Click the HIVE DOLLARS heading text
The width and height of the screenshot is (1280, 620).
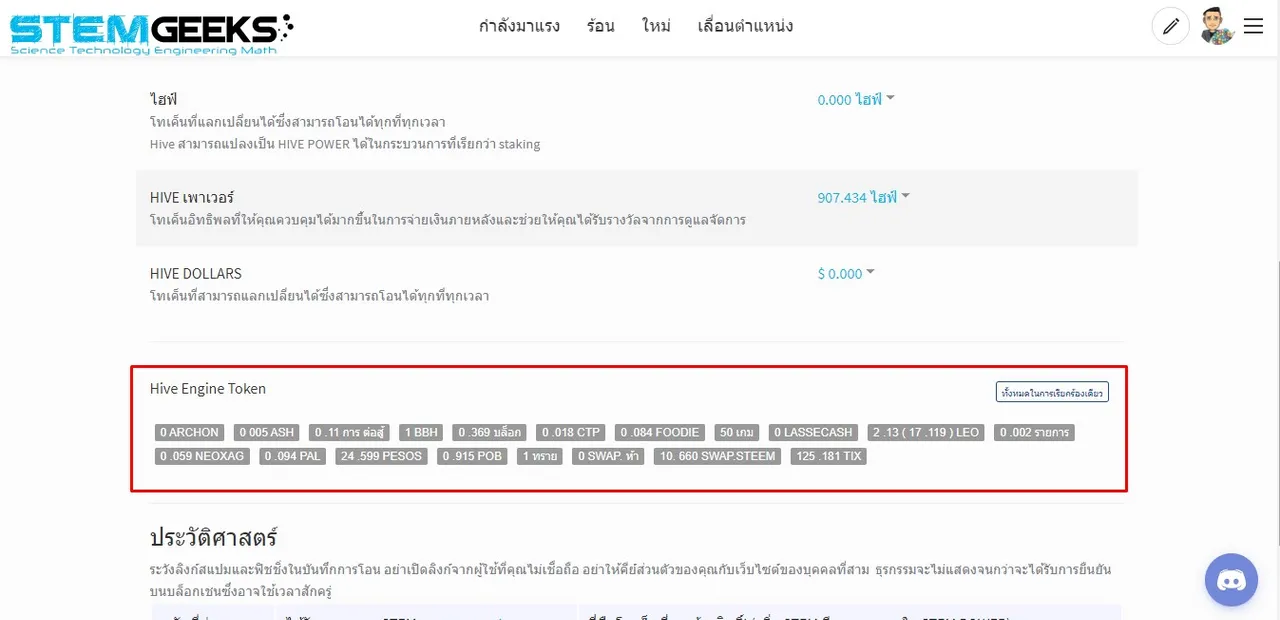[x=196, y=274]
